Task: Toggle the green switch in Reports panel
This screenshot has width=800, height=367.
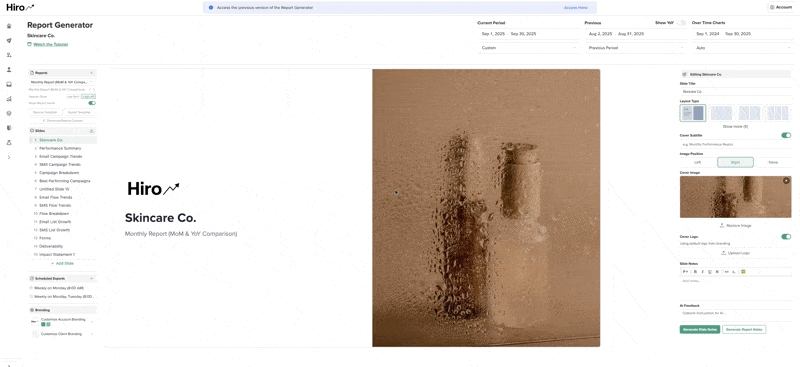Action: coord(92,103)
